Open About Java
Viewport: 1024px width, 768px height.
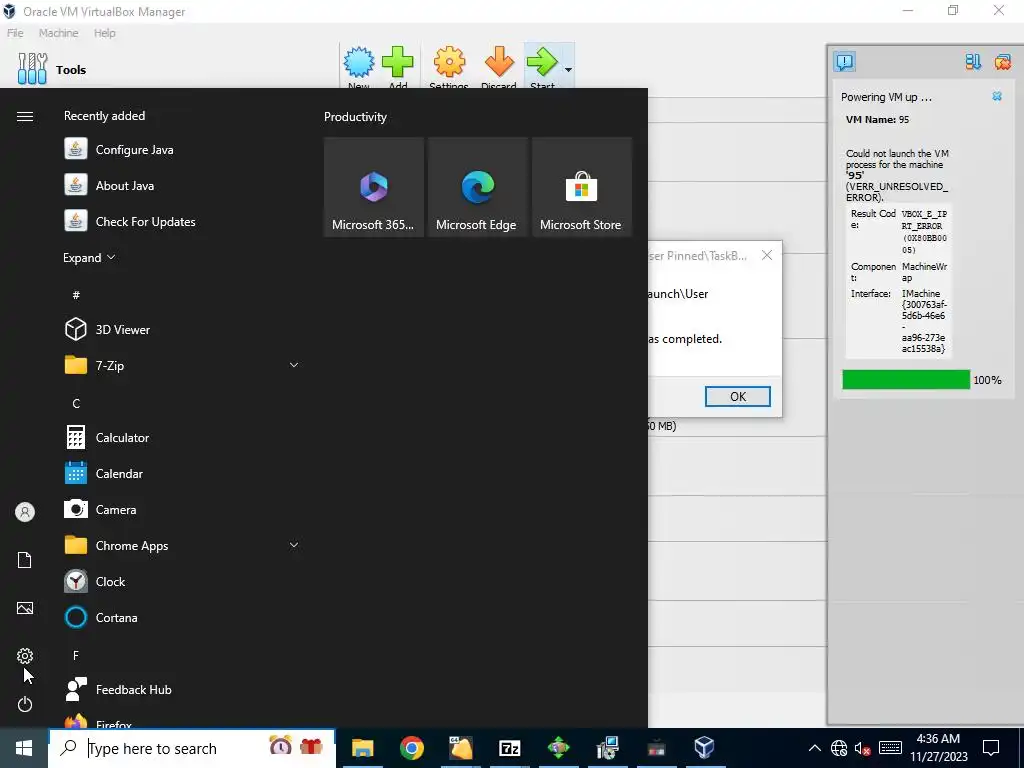tap(182, 185)
